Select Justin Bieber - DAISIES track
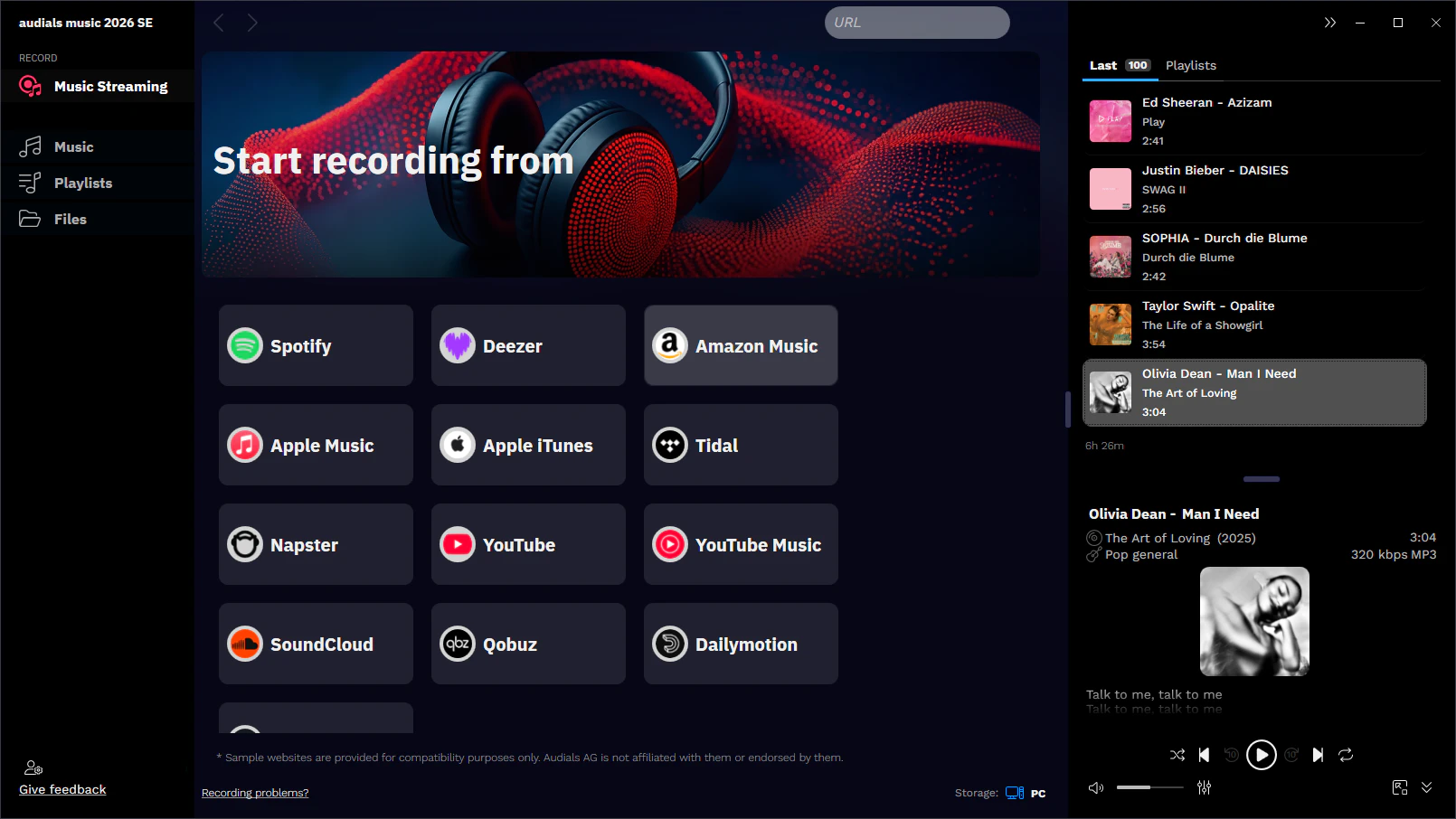 [x=1253, y=189]
